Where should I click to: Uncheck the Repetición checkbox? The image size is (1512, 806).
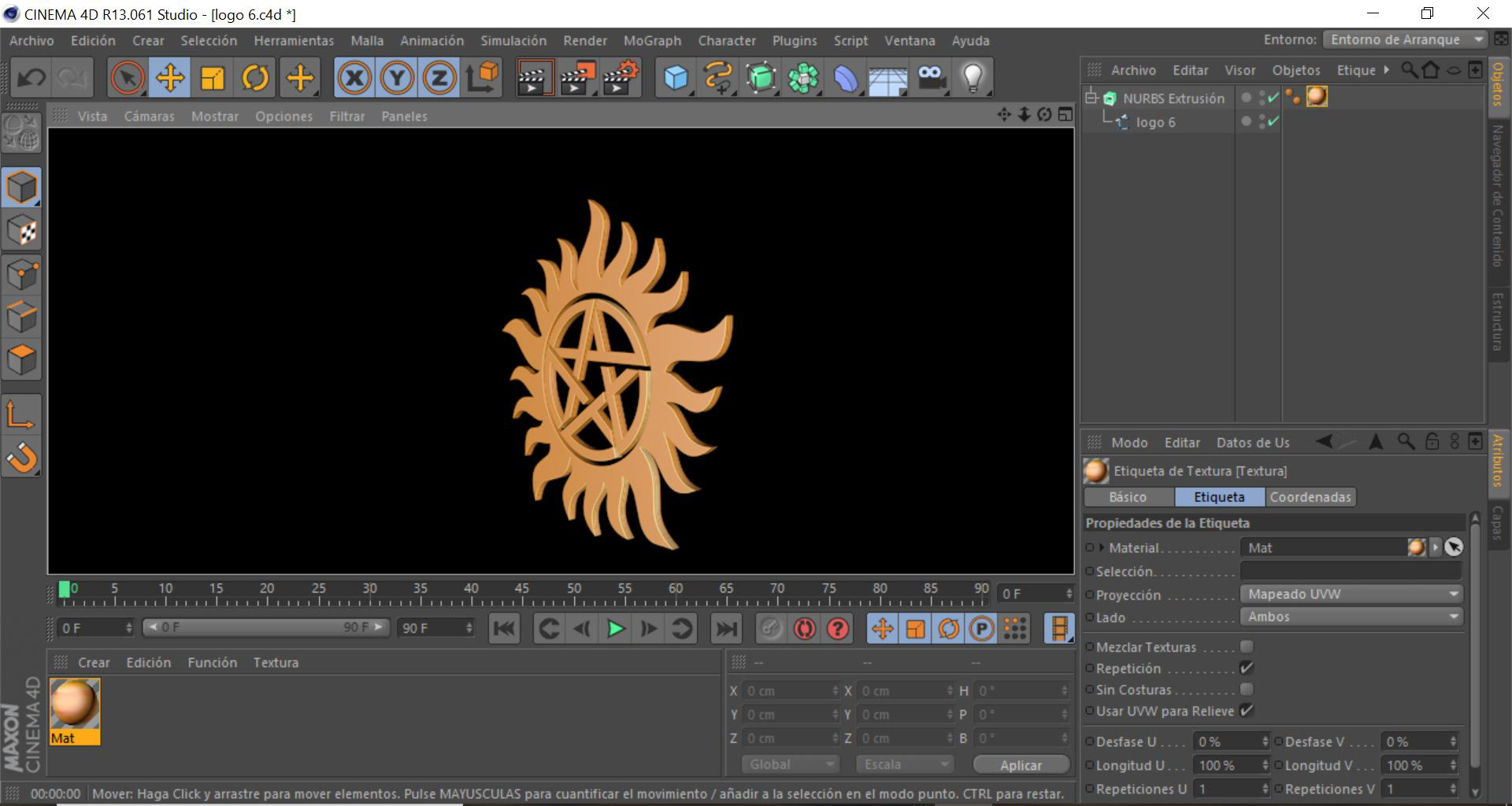pyautogui.click(x=1247, y=668)
